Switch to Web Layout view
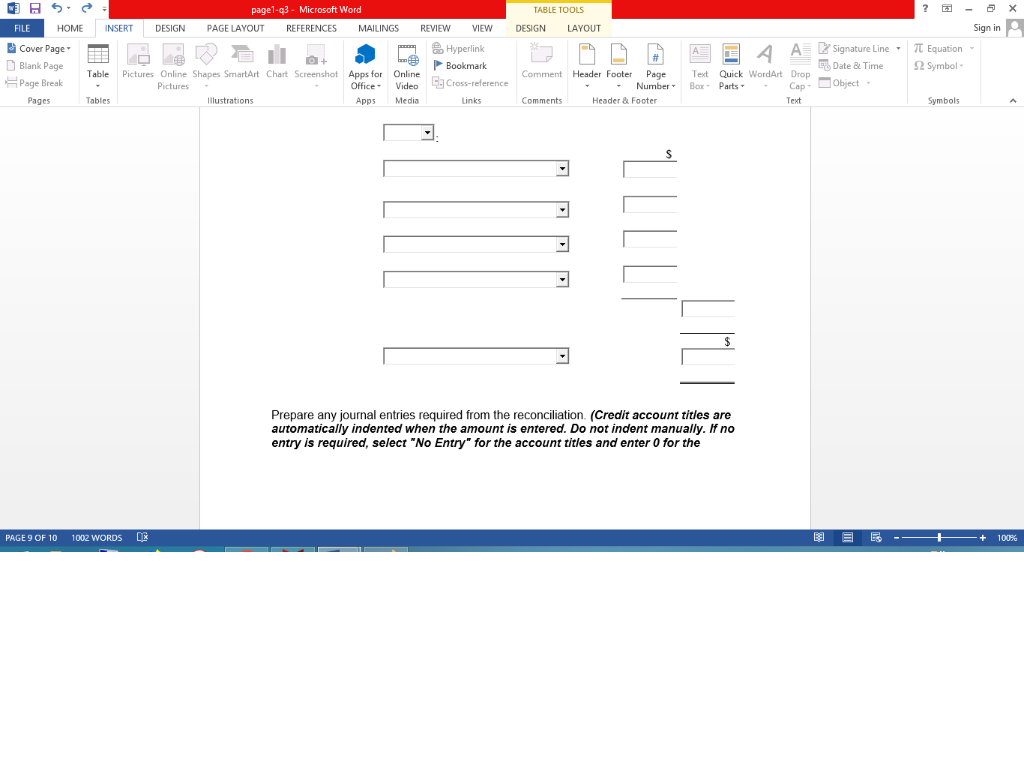 (876, 538)
